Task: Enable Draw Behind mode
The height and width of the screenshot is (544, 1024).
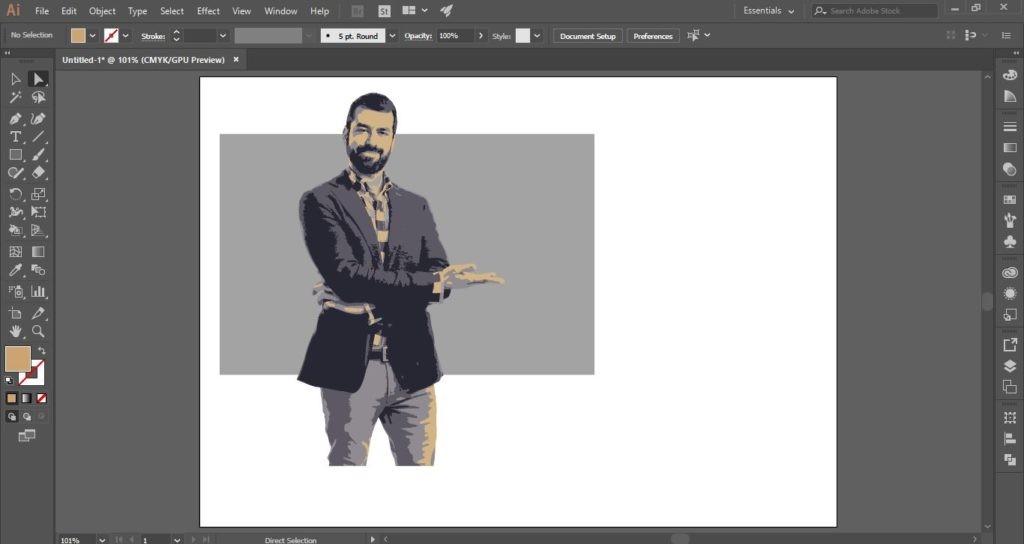Action: pyautogui.click(x=27, y=416)
